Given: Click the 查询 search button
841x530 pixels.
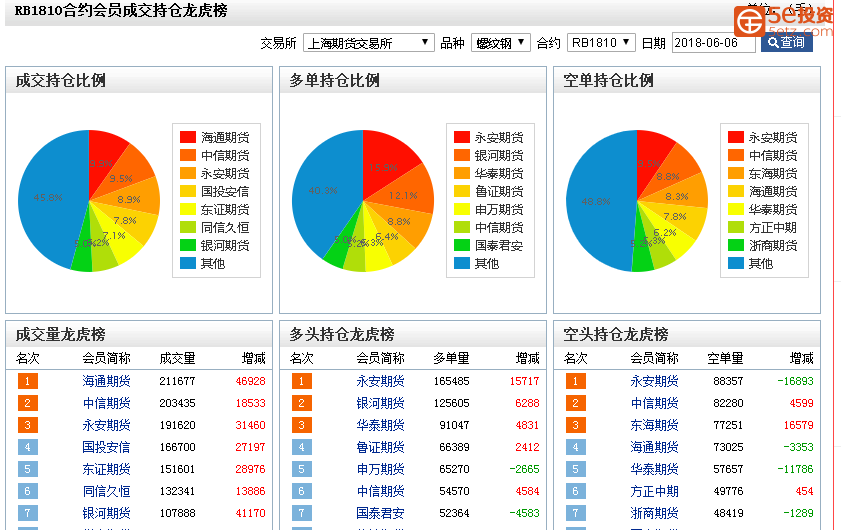Looking at the screenshot, I should pos(786,42).
